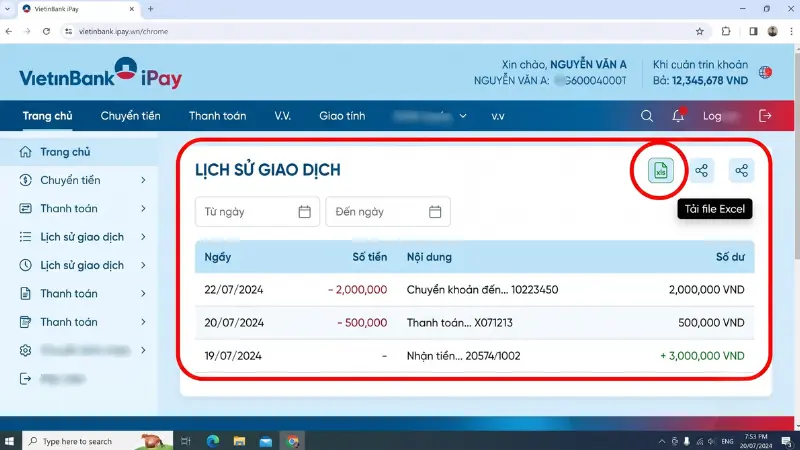Click the logout arrow icon in navbar
800x450 pixels.
tap(765, 116)
